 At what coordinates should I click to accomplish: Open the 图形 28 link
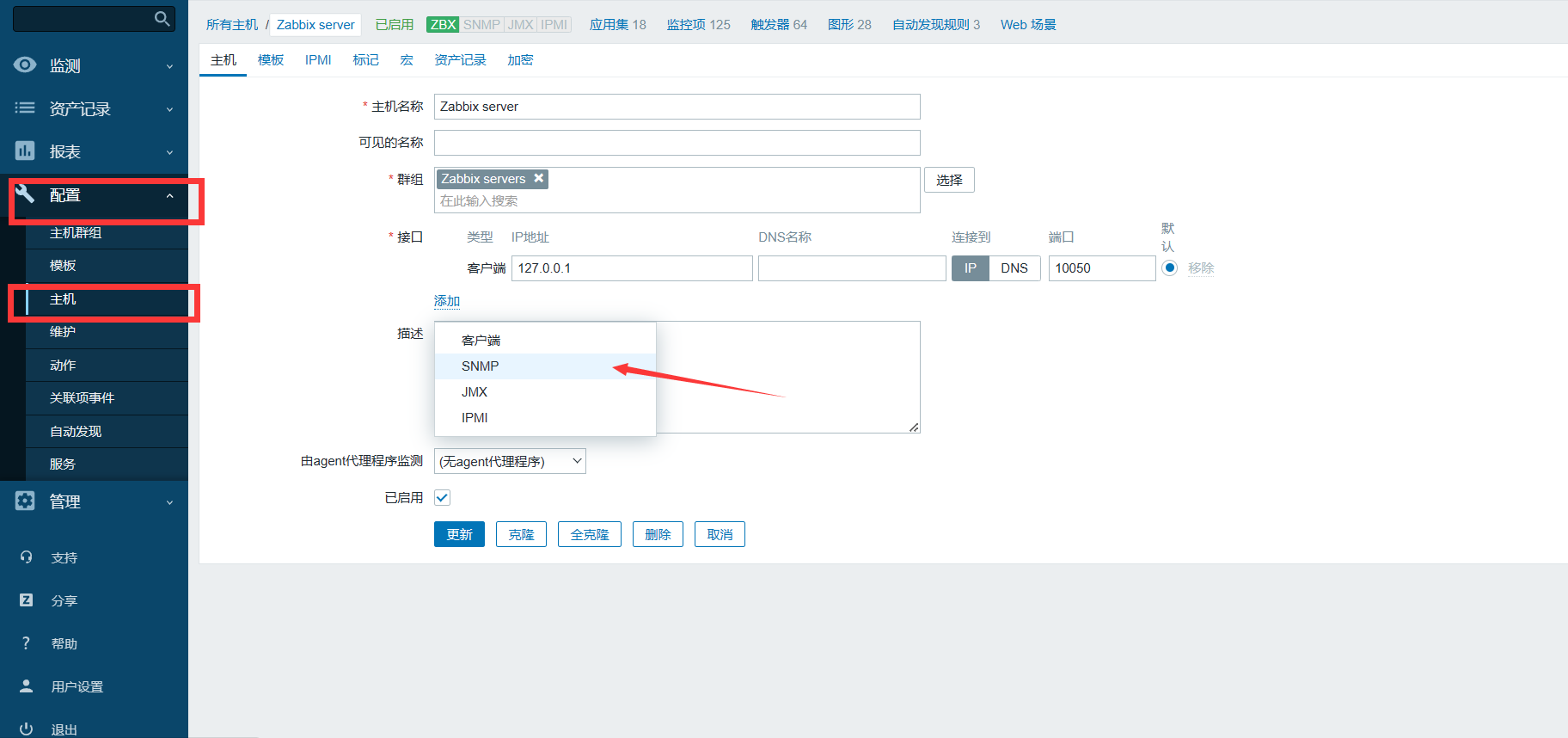point(849,24)
